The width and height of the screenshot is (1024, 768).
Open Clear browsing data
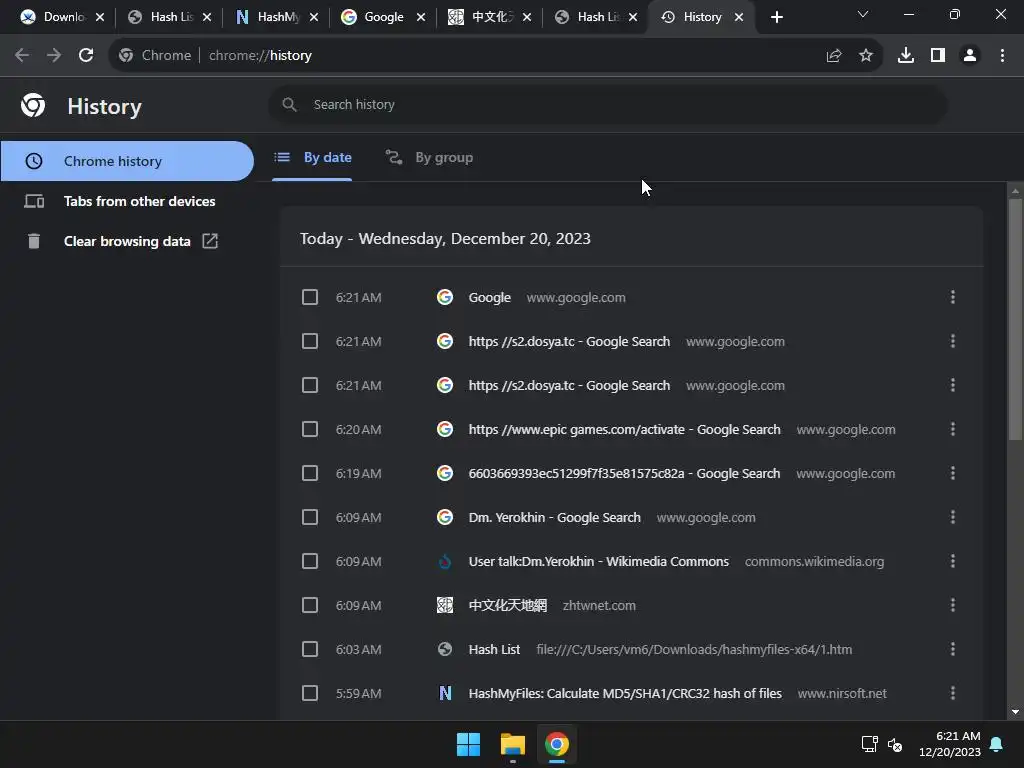(x=127, y=241)
